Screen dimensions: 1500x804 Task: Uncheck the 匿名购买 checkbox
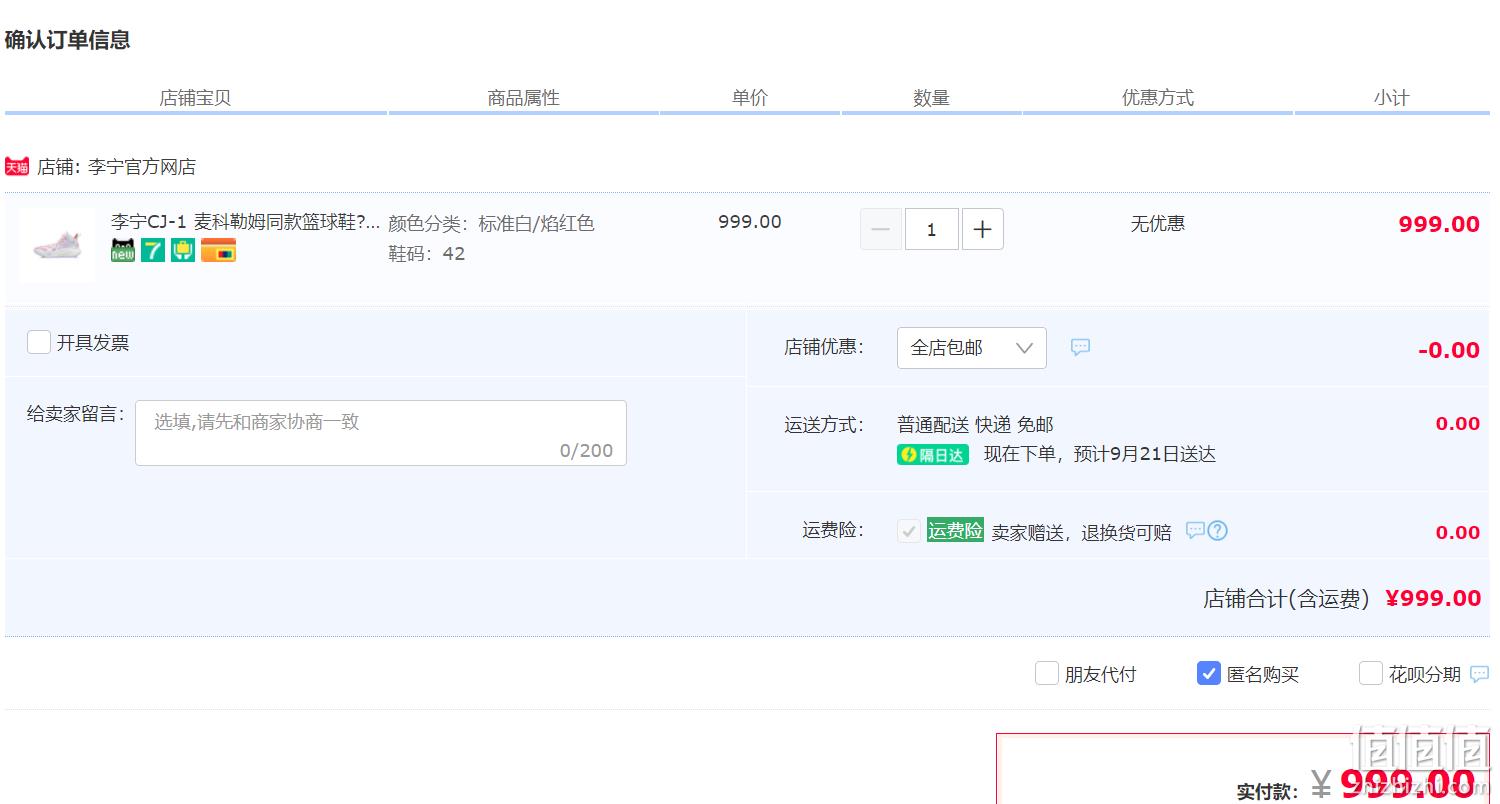(1209, 673)
